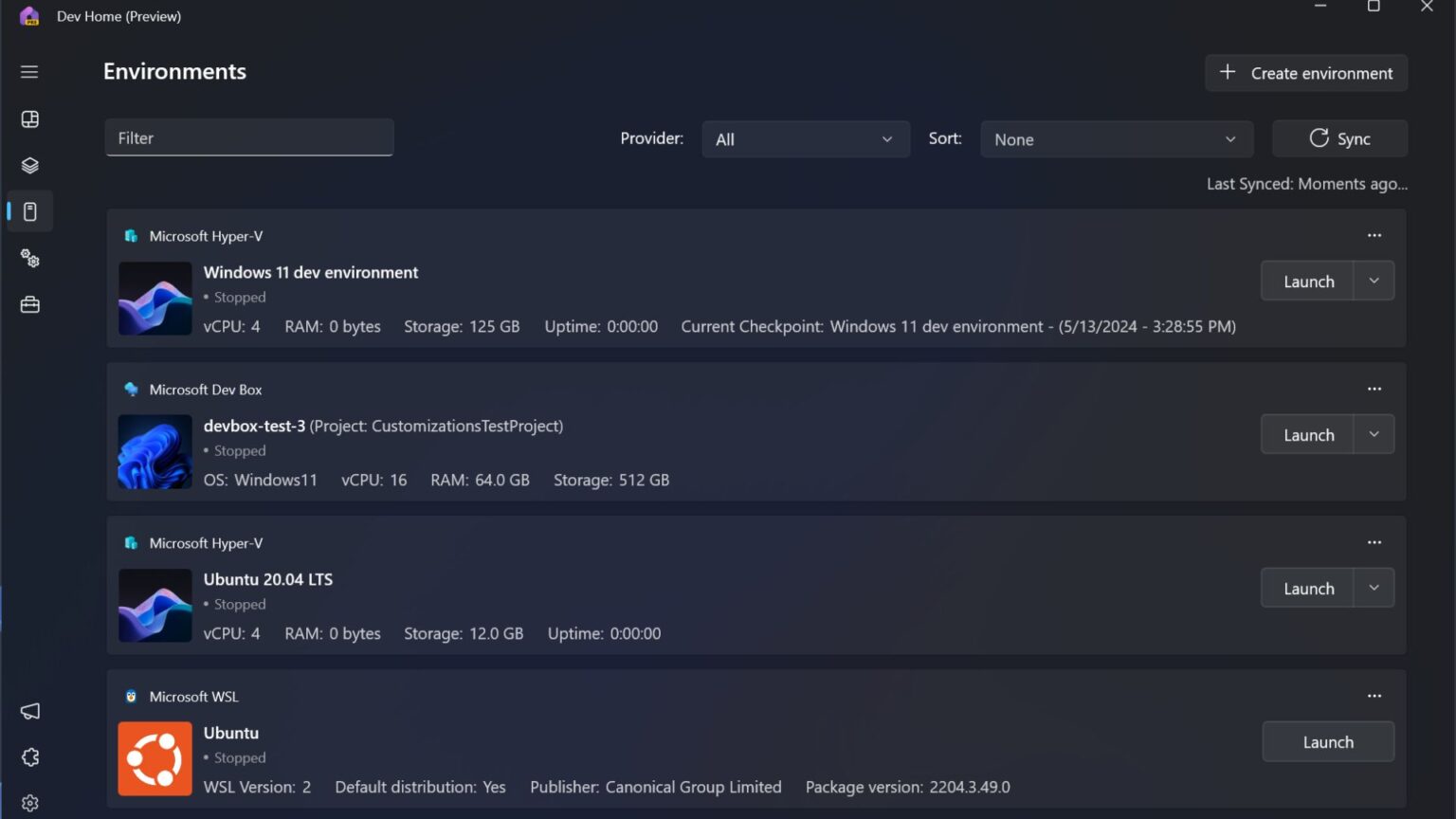Screen dimensions: 1456x819
Task: Click the Ubuntu WSL orange logo
Action: point(155,758)
